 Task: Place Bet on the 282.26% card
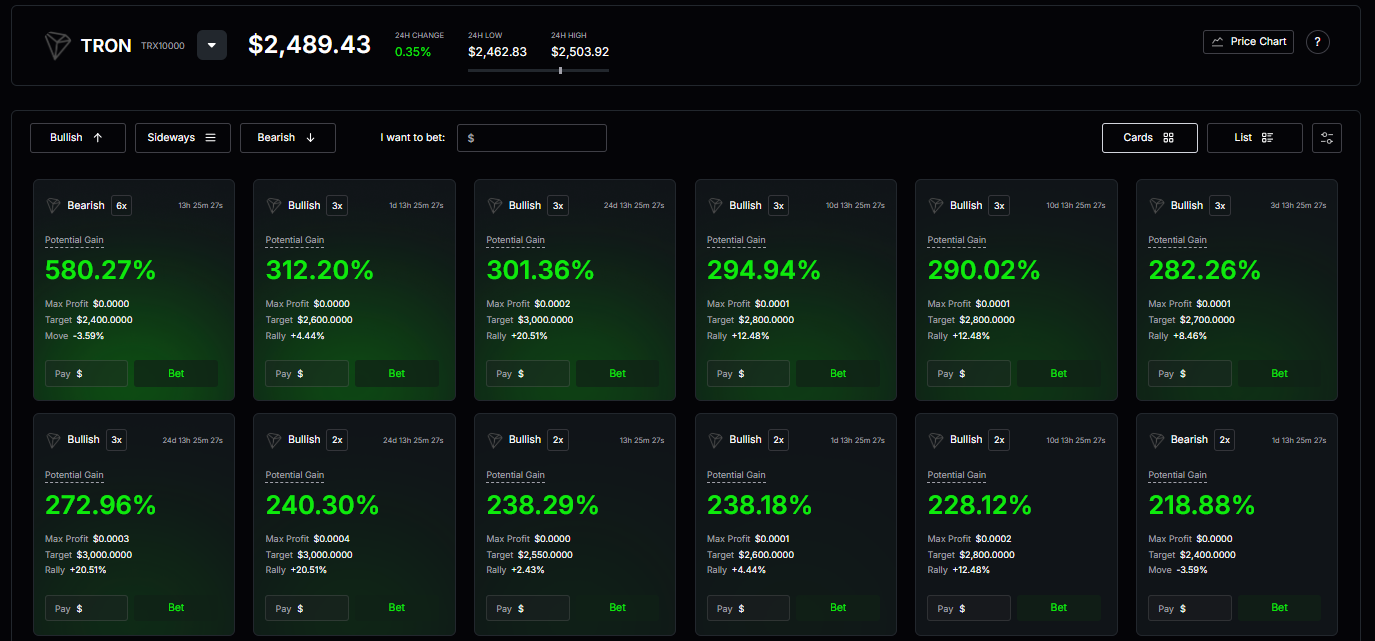[1280, 373]
